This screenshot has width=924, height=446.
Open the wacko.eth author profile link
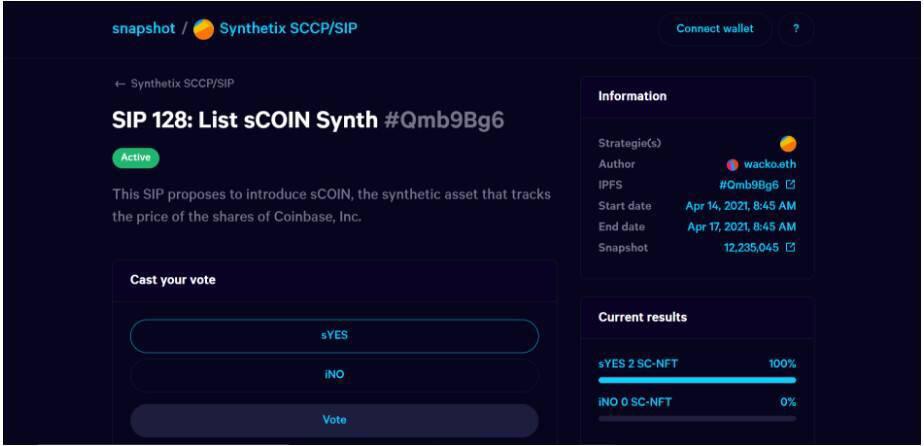770,164
